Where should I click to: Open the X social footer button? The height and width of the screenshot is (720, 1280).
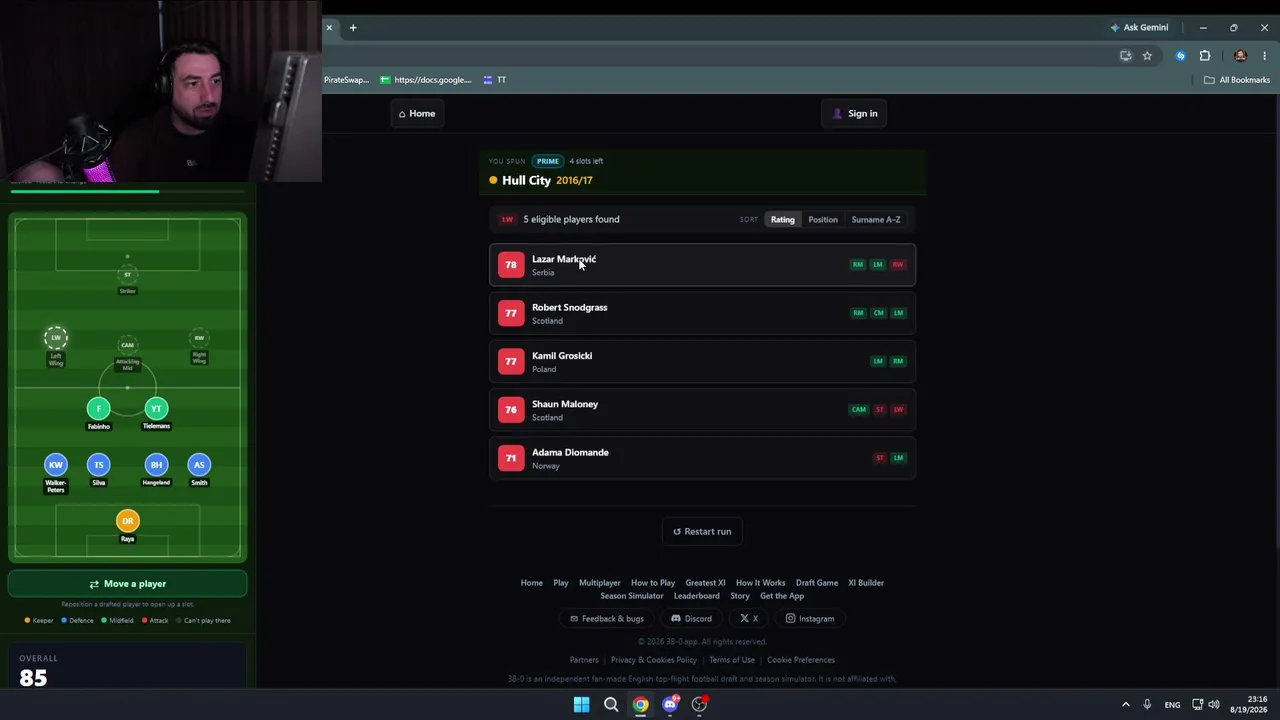749,619
